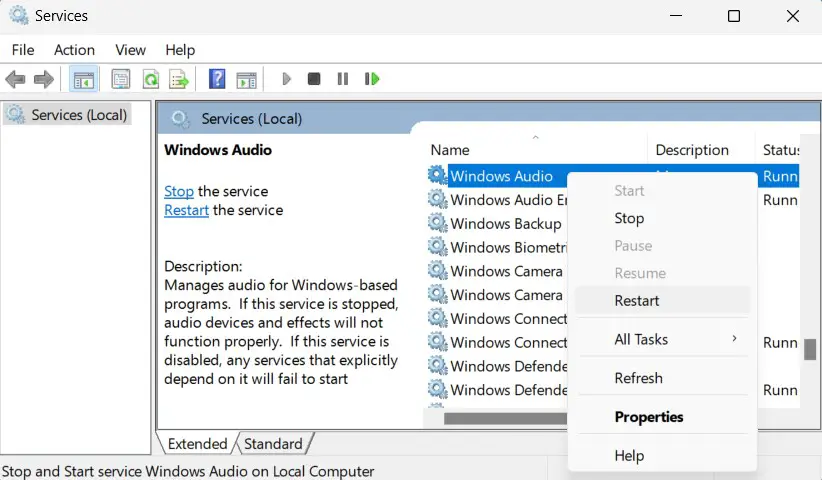This screenshot has height=480, width=822.
Task: Choose Help in the context menu
Action: pos(663,456)
